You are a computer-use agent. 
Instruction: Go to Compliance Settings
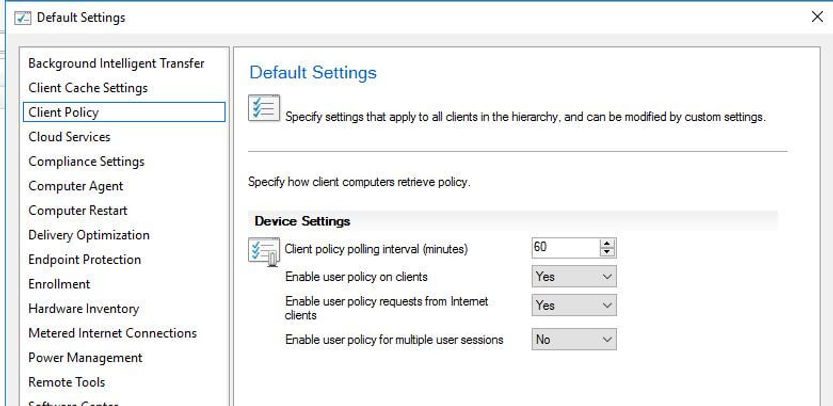(x=86, y=161)
